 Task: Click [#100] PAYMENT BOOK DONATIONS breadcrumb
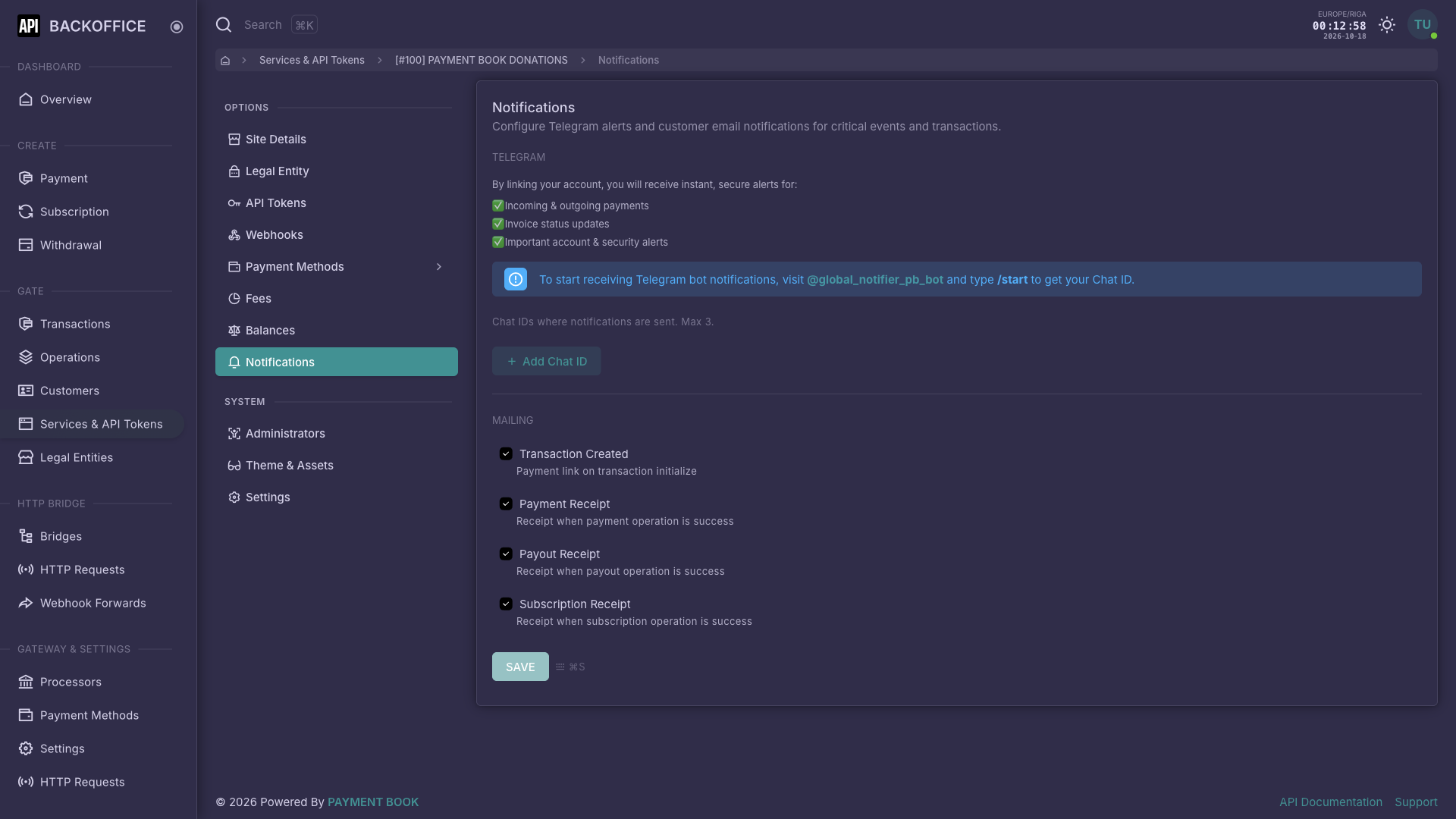482,61
